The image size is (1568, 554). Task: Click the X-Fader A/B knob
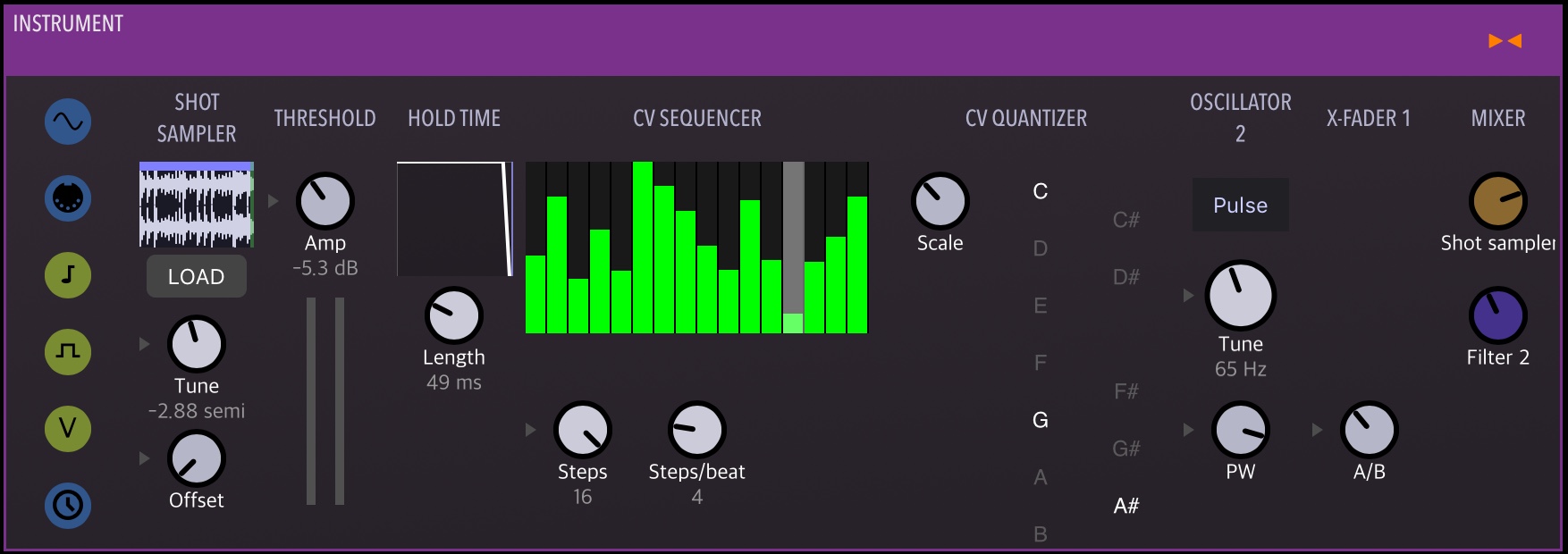pyautogui.click(x=1370, y=430)
